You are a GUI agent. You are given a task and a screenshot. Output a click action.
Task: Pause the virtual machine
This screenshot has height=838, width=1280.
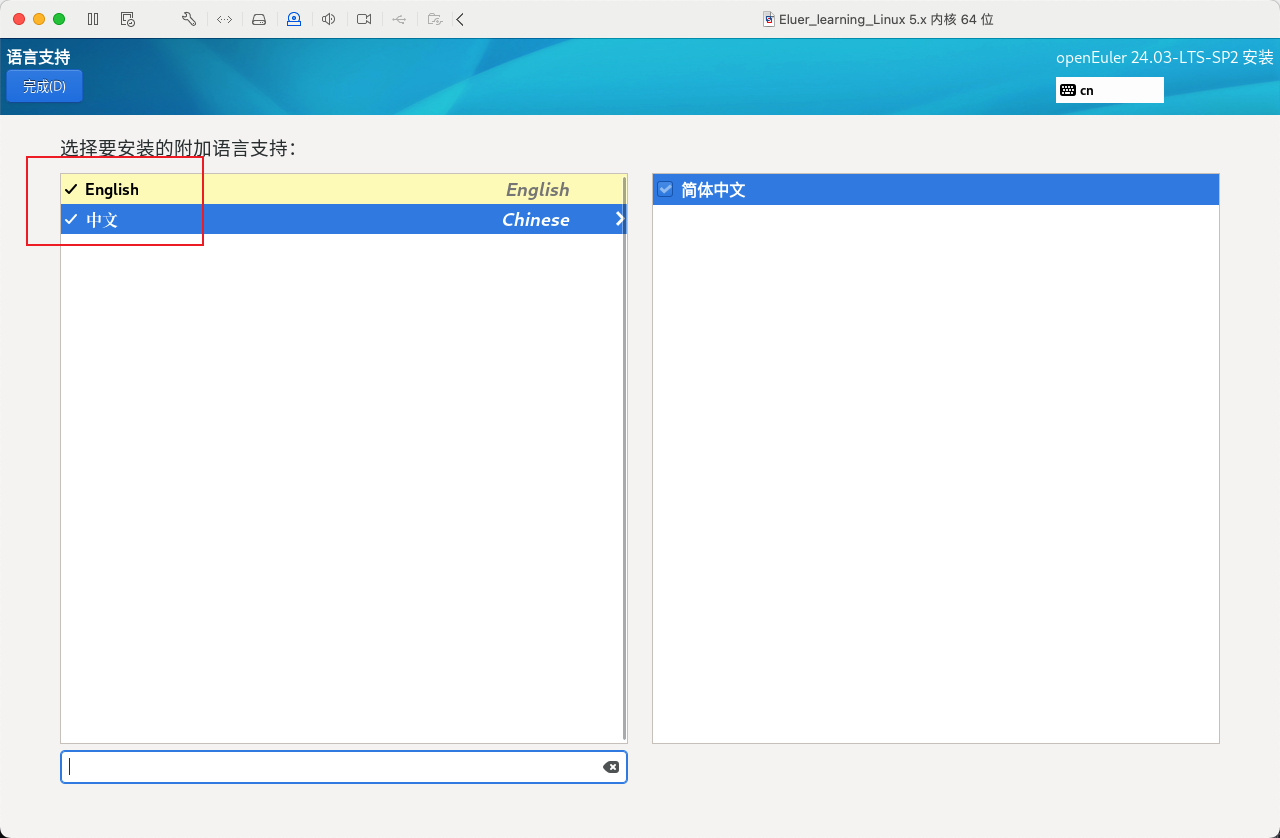[93, 19]
